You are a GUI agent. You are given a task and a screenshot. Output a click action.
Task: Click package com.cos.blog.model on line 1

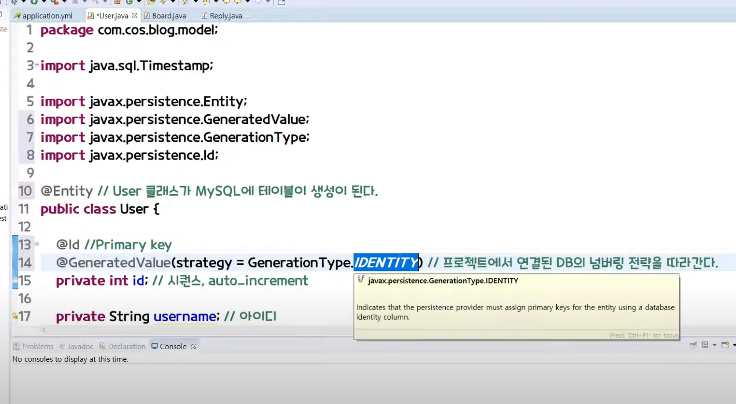pyautogui.click(x=129, y=30)
